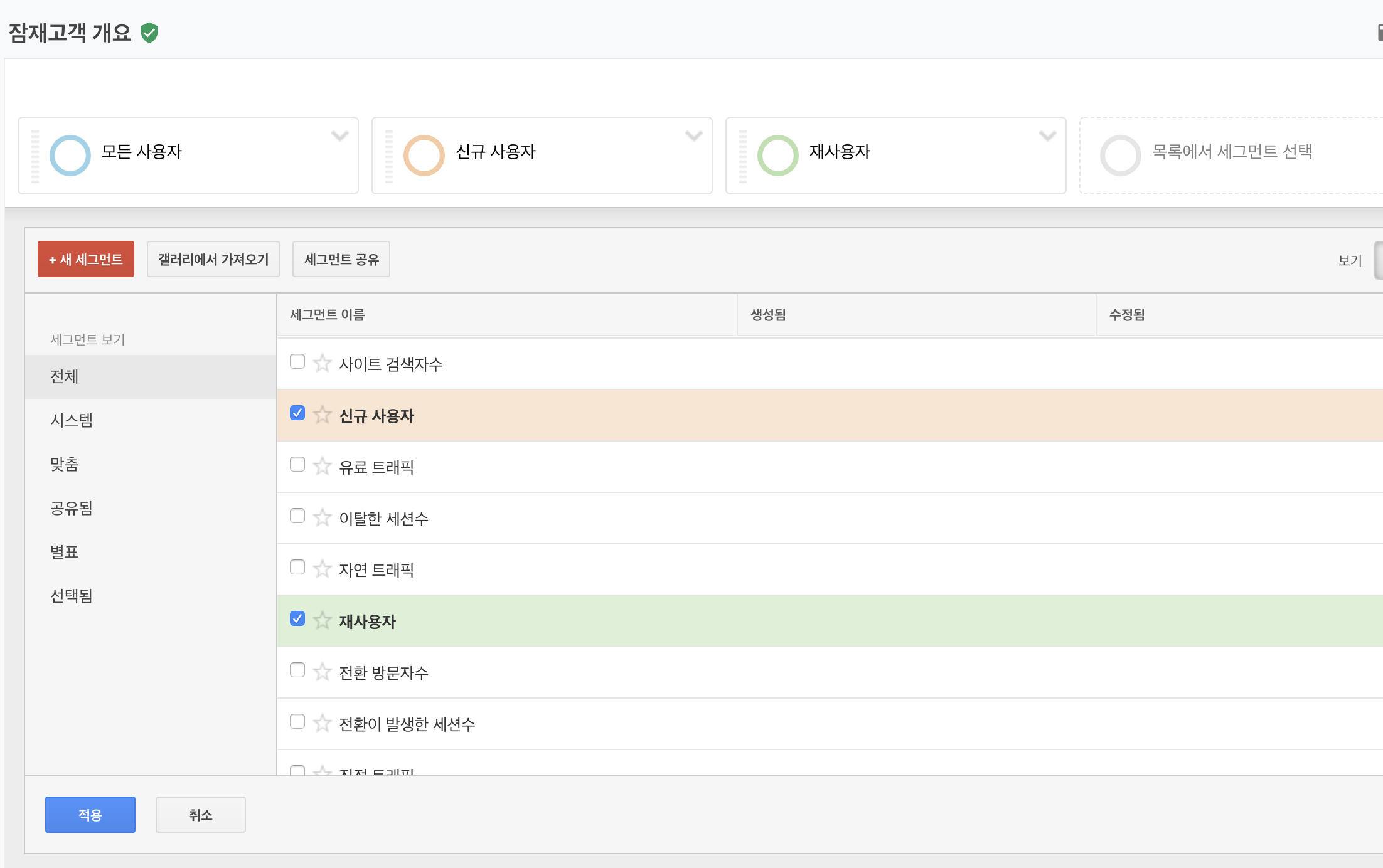Open the 재사용자 card dropdown arrow
1383x868 pixels.
click(x=1047, y=136)
